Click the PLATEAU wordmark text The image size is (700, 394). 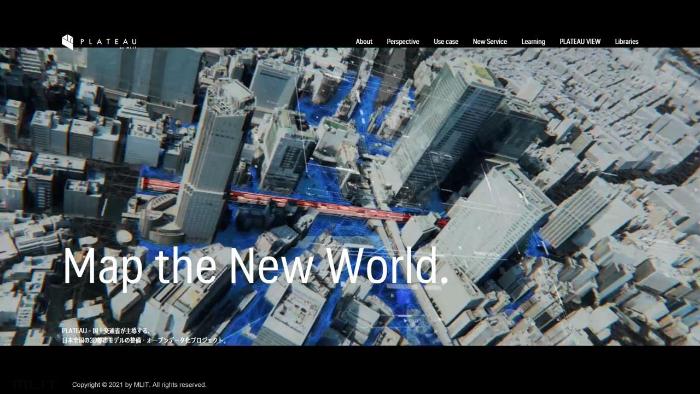click(x=108, y=42)
